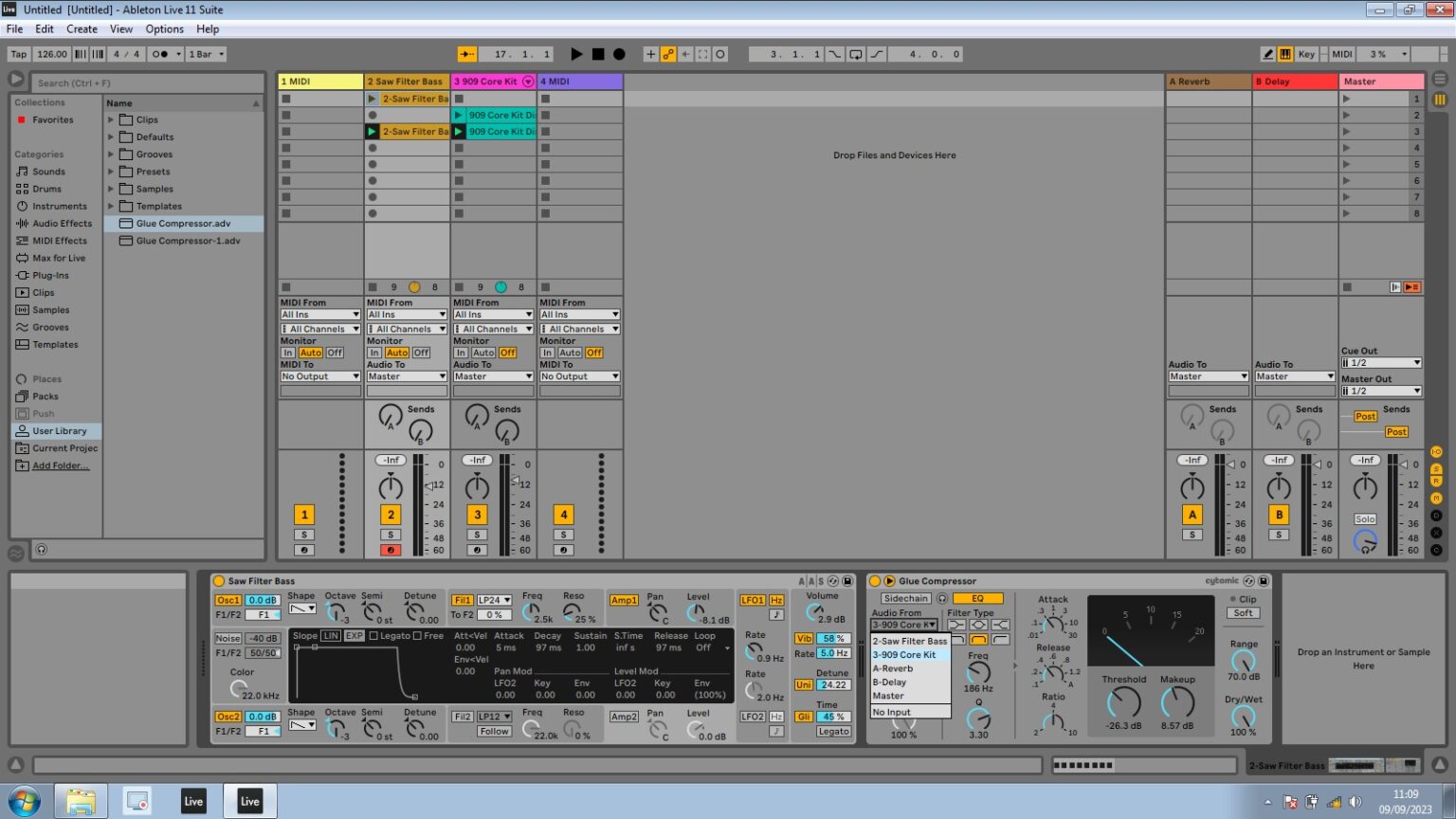The image size is (1456, 819).
Task: Toggle A Reverb return track activator
Action: coord(1192,515)
